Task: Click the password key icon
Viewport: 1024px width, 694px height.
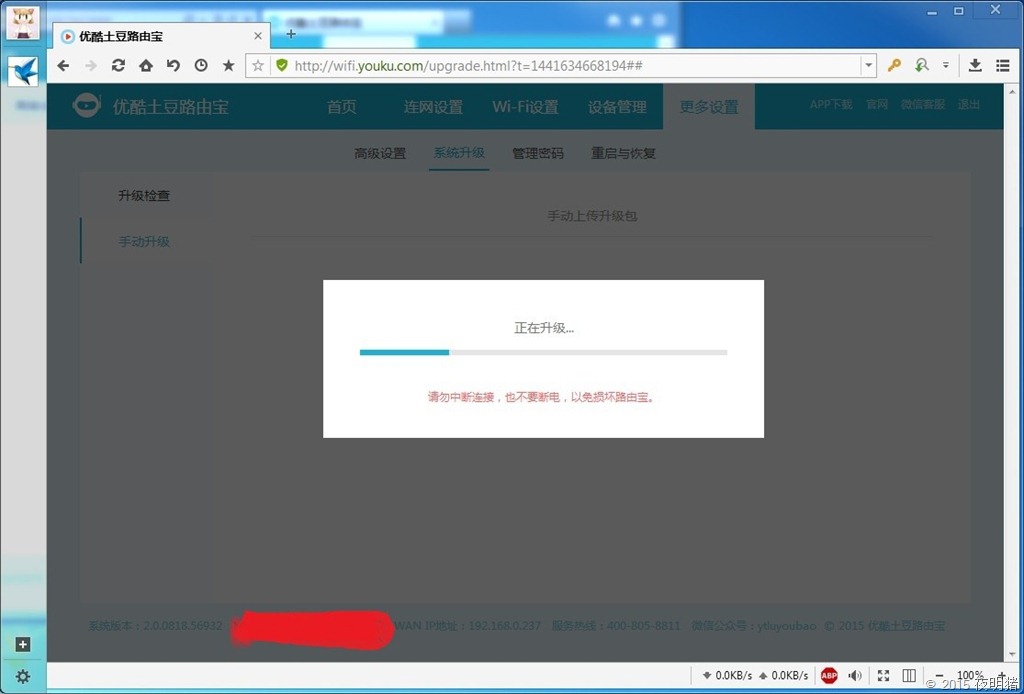Action: 895,65
